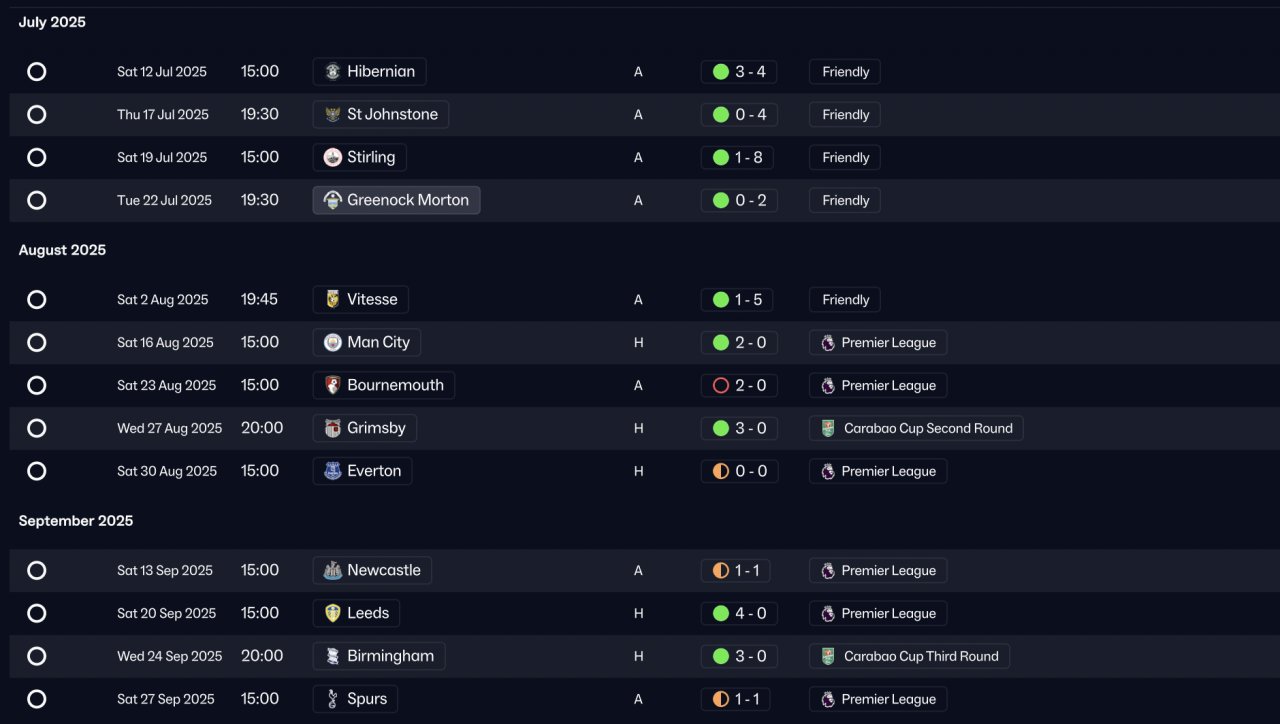Screen dimensions: 1280x724
Task: Click the Newcastle club crest icon
Action: (333, 571)
